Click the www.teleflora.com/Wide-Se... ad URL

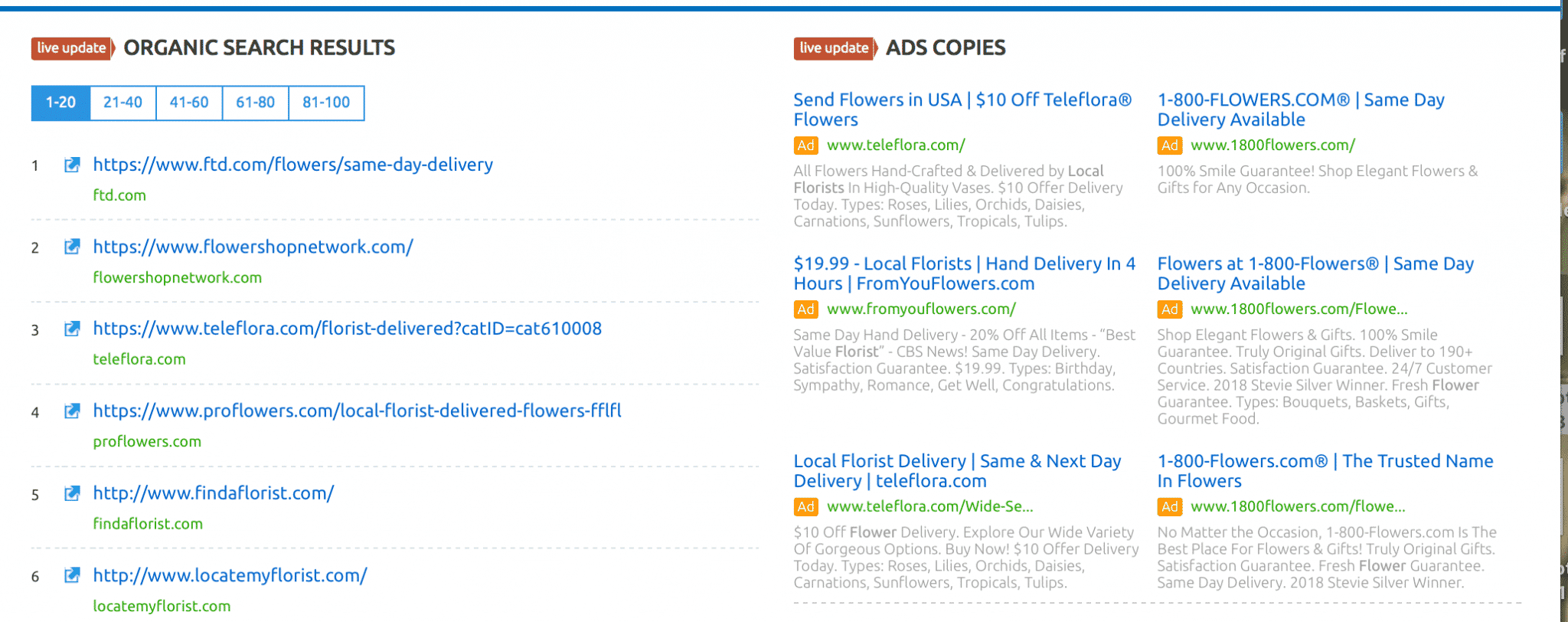tap(929, 506)
